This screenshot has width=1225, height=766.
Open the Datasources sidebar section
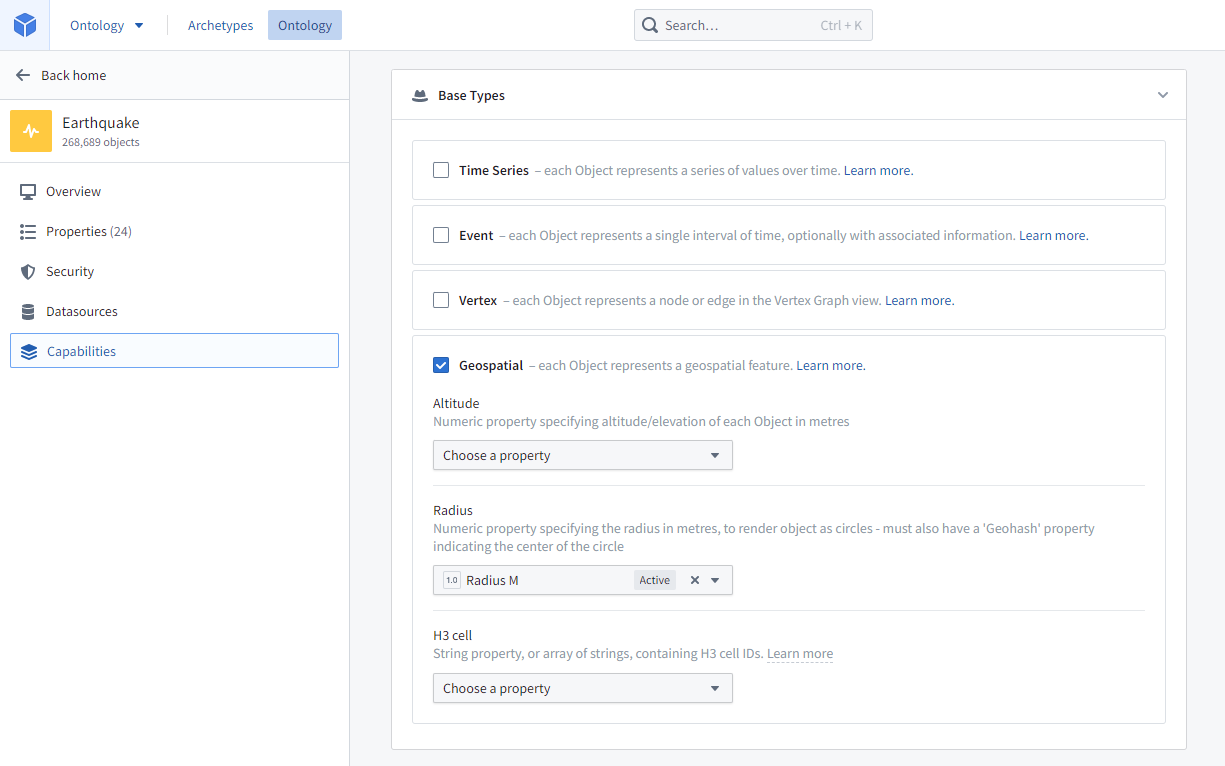(x=174, y=311)
